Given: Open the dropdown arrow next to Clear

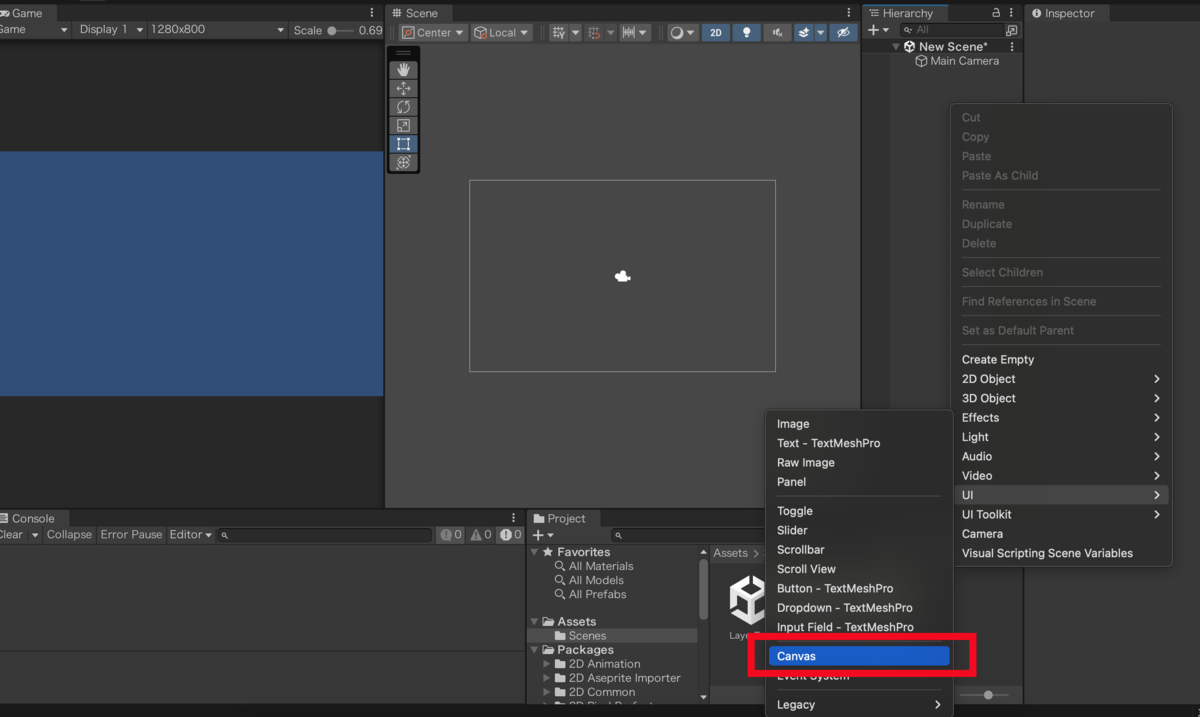Looking at the screenshot, I should coord(35,535).
